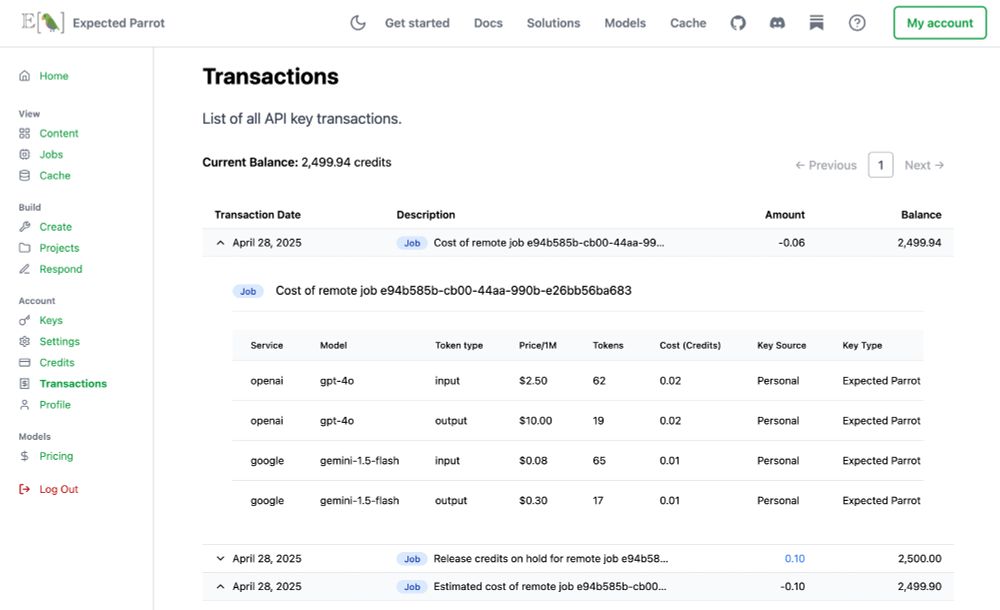
Task: Click the Jobs icon in sidebar
Action: (x=24, y=154)
